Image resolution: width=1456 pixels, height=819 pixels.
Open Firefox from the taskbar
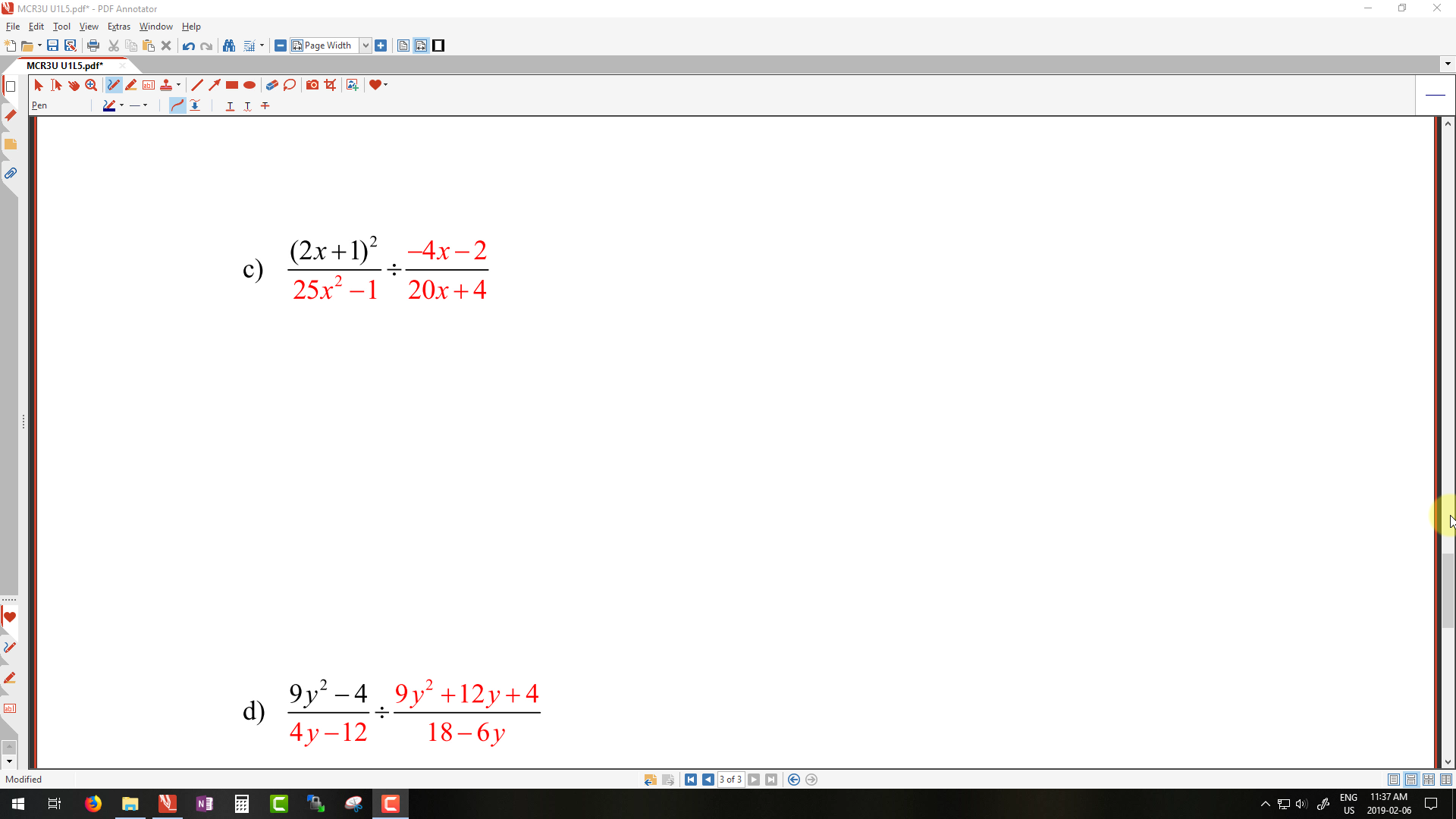click(x=93, y=804)
